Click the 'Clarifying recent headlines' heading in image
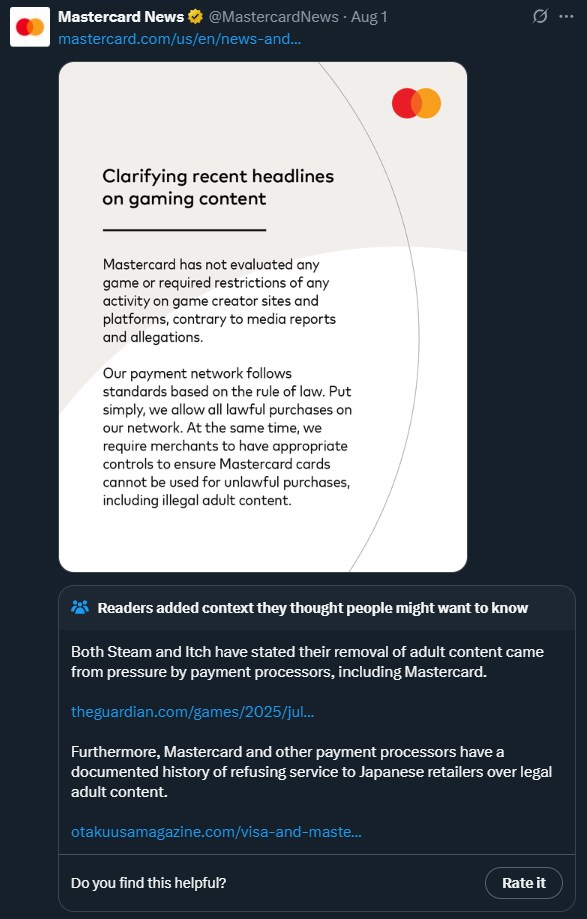This screenshot has height=919, width=587. tap(219, 187)
